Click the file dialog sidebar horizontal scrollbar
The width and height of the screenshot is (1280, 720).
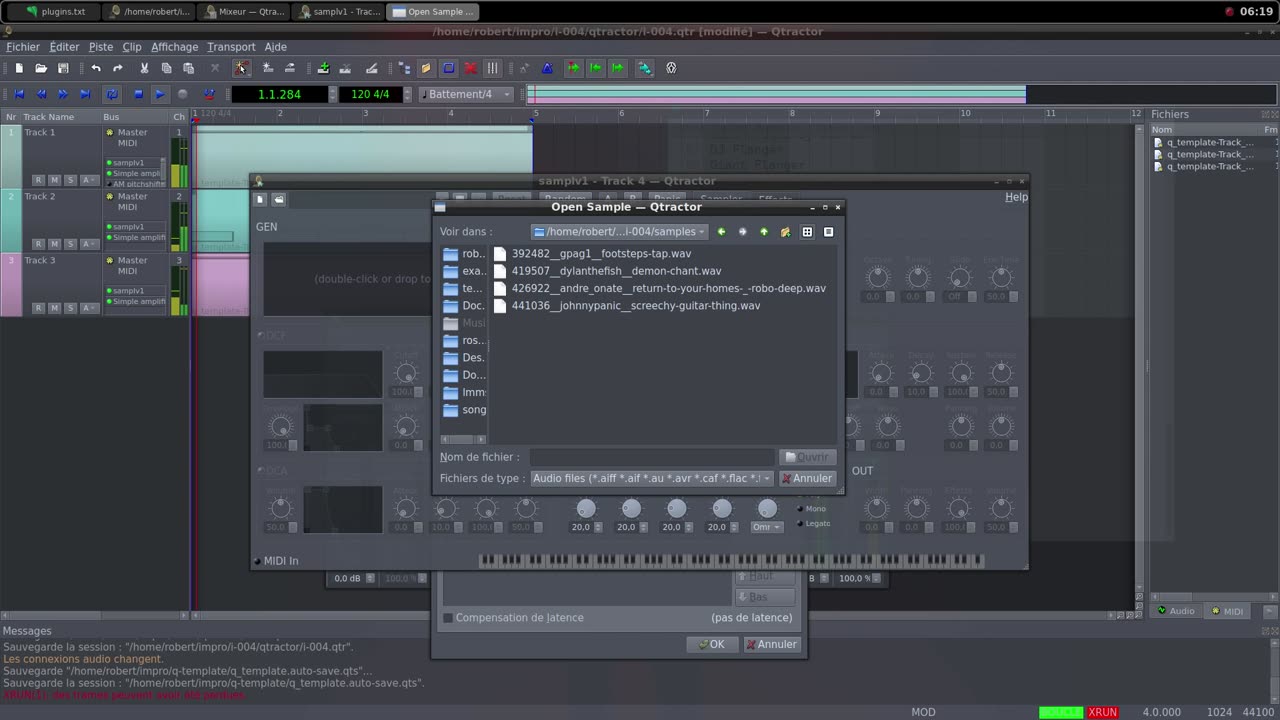pos(463,439)
